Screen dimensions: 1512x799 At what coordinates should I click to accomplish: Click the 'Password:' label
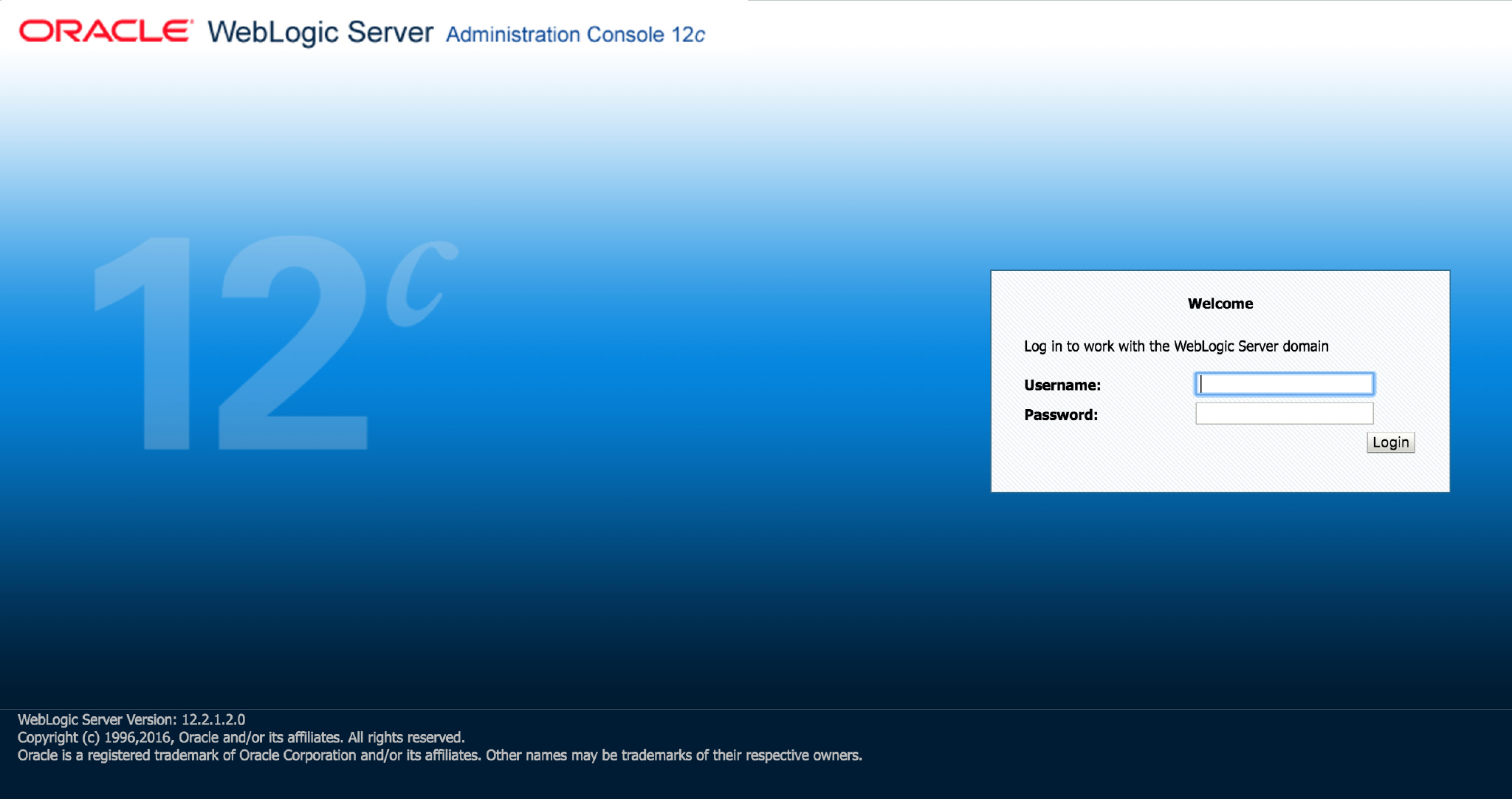[1061, 415]
